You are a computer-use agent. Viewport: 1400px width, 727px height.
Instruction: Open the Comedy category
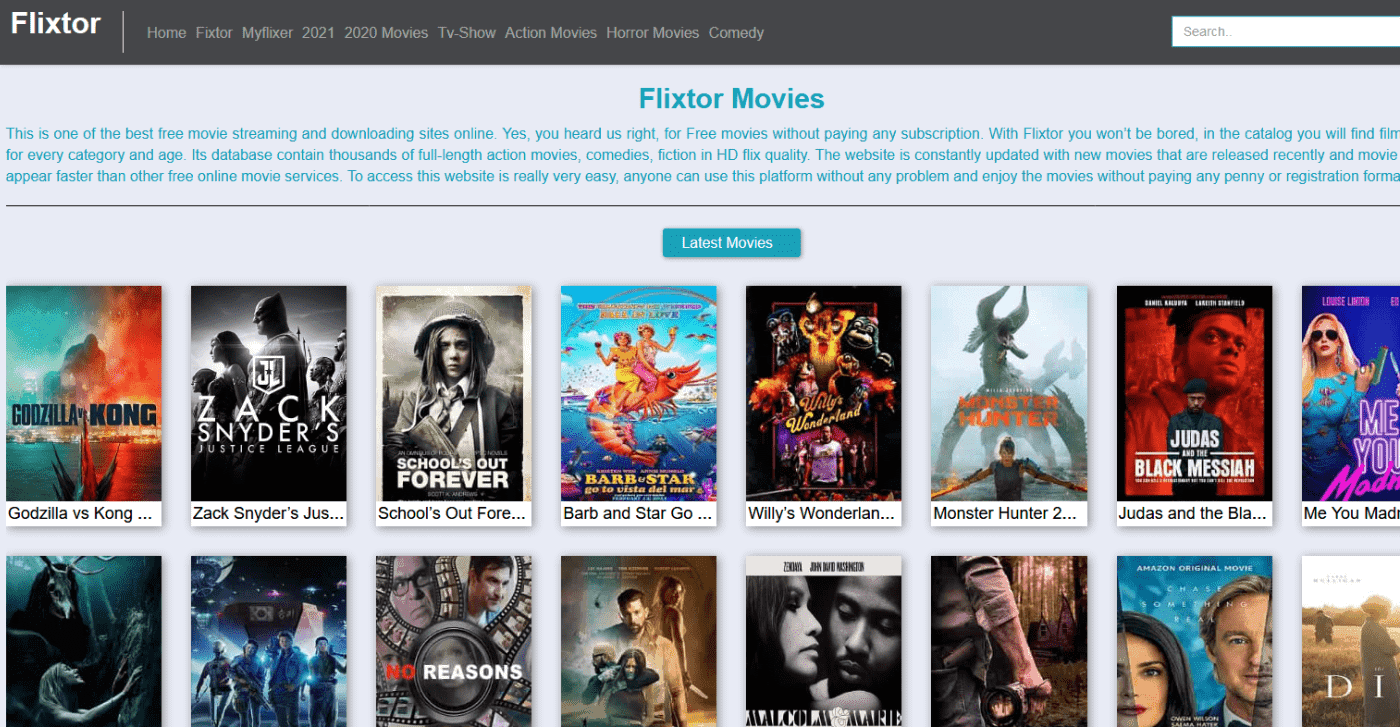736,33
